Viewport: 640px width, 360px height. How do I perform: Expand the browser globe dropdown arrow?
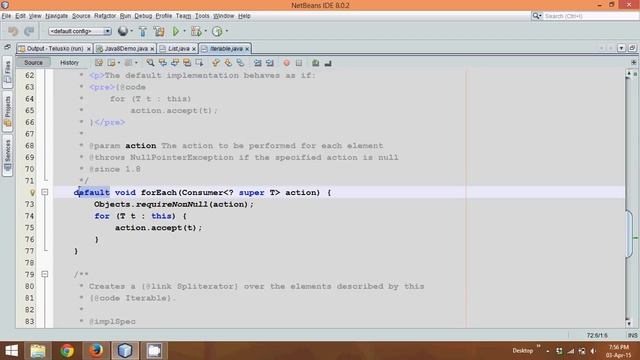[x=131, y=31]
